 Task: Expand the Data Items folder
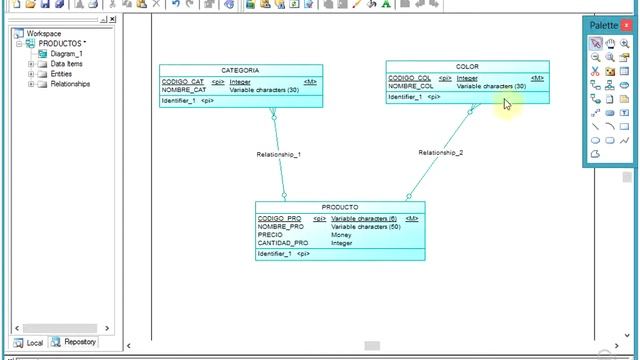[31, 64]
